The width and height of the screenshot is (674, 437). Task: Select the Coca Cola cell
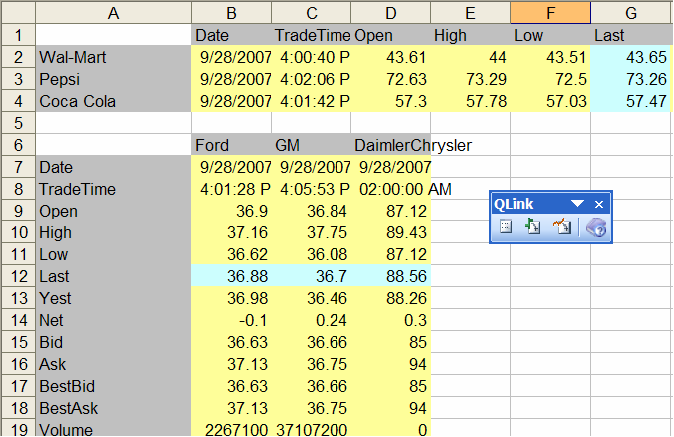(113, 101)
